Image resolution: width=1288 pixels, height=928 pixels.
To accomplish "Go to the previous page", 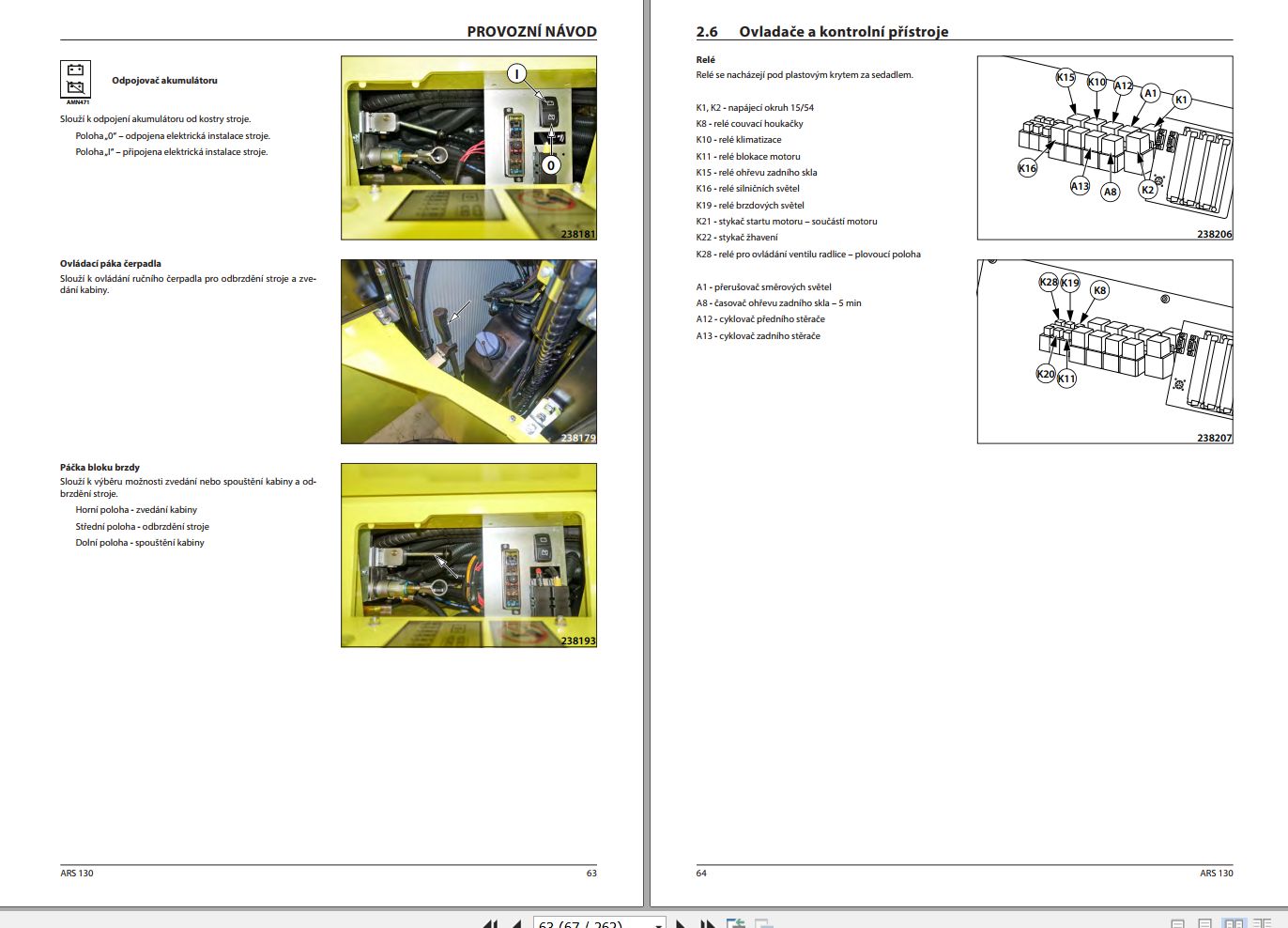I will pyautogui.click(x=514, y=923).
